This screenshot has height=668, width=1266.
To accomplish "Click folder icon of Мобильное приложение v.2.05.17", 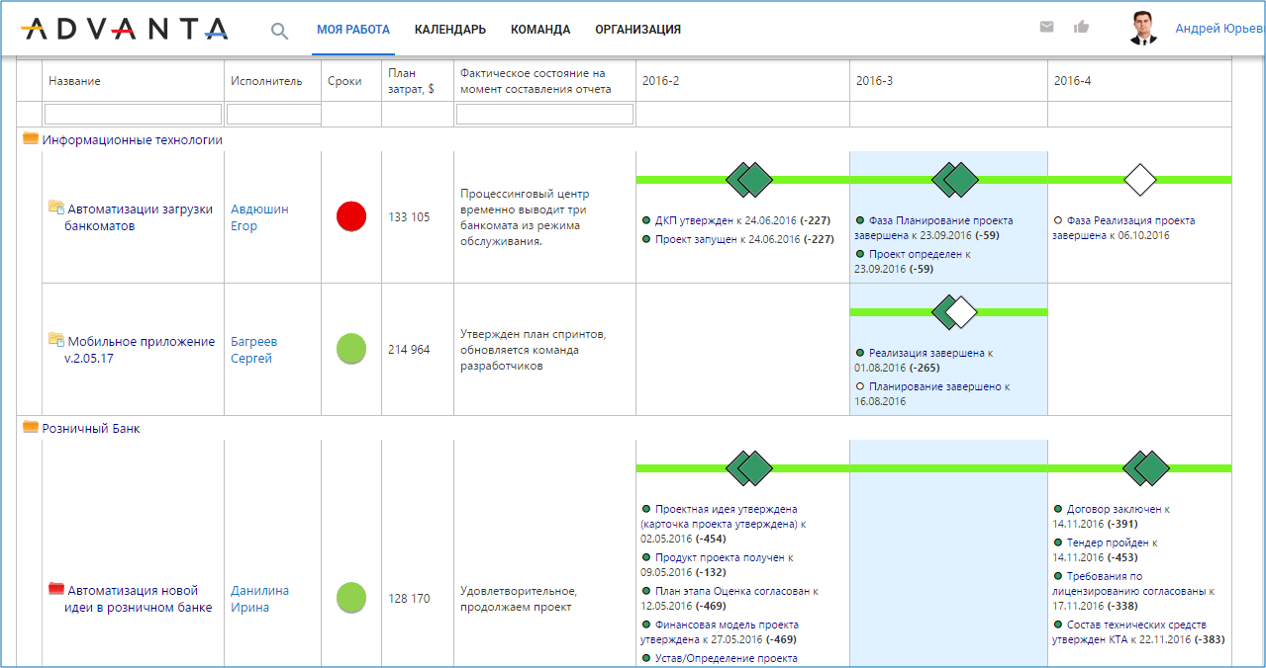I will (56, 340).
